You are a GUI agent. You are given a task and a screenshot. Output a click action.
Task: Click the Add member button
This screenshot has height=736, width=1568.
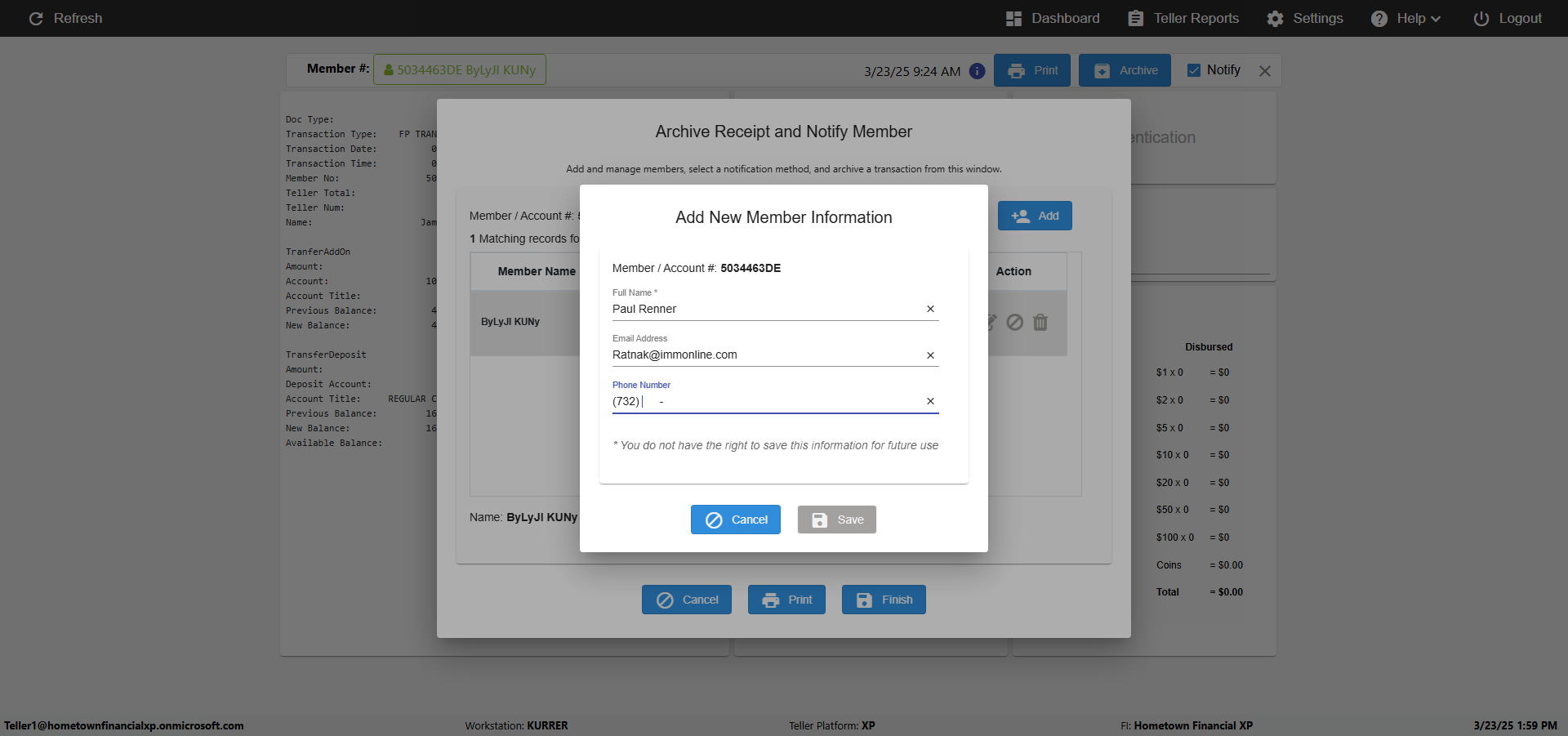1035,216
